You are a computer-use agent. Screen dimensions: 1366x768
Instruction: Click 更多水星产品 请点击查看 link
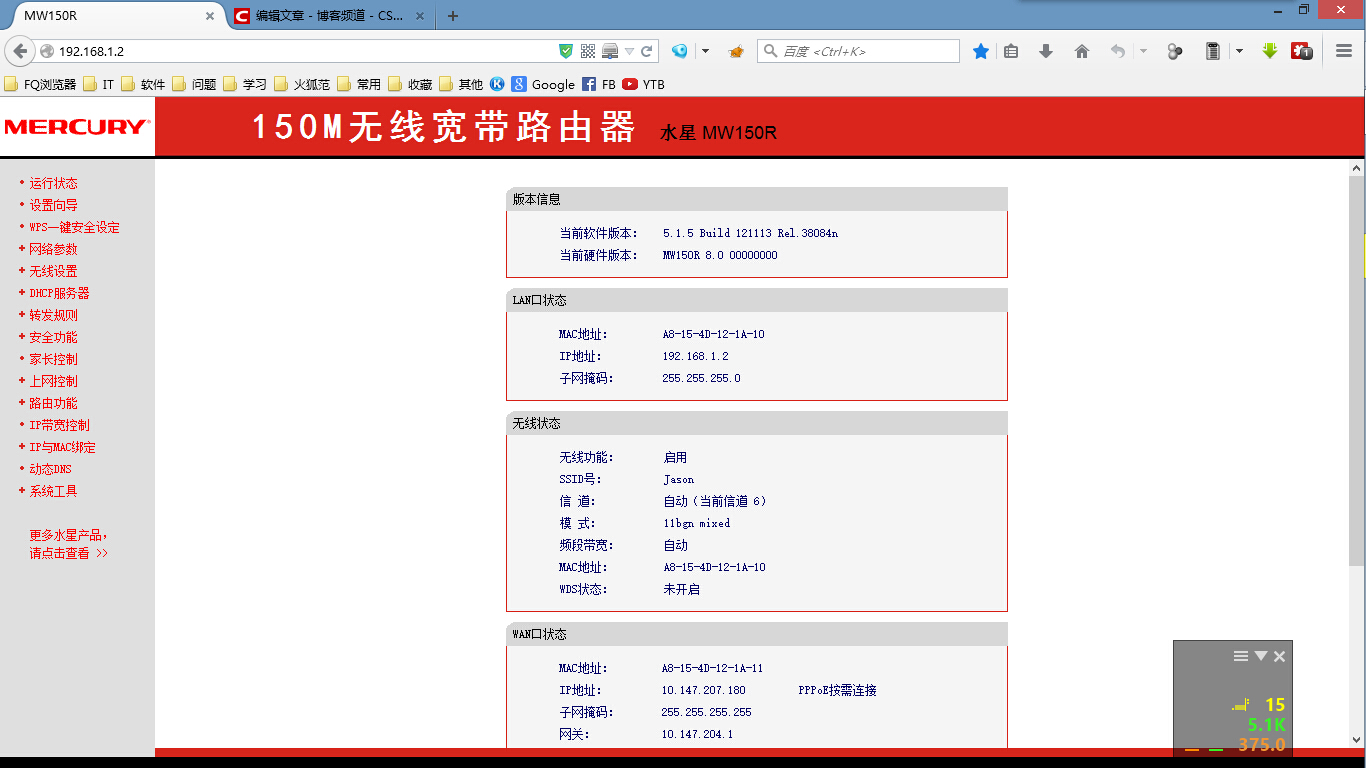tap(69, 544)
